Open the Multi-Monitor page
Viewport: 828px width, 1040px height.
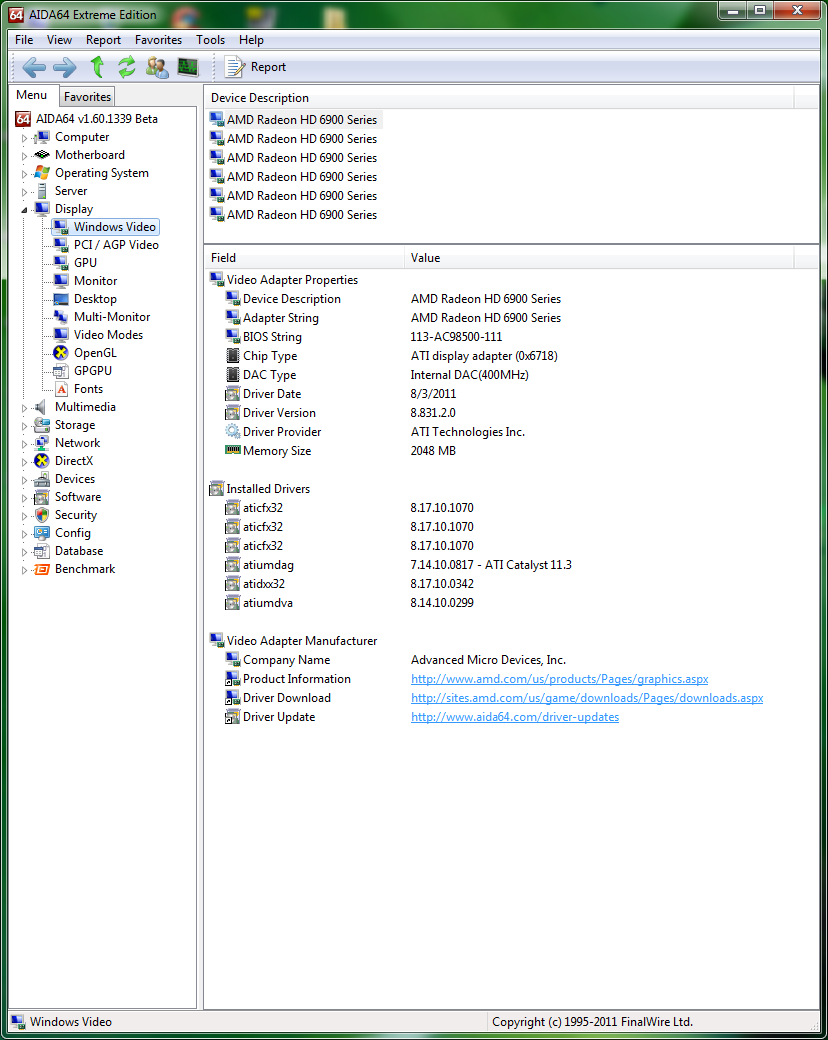point(112,316)
